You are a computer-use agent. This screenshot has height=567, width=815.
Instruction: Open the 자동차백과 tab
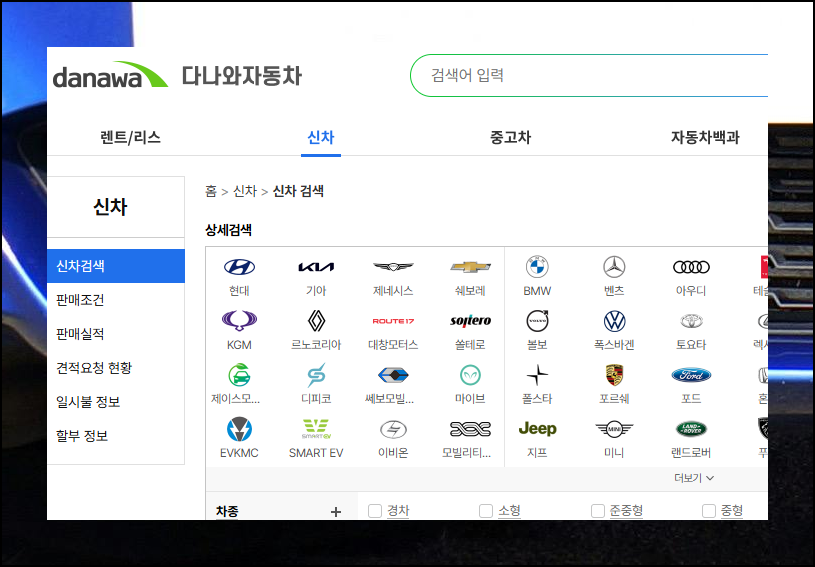coord(705,138)
